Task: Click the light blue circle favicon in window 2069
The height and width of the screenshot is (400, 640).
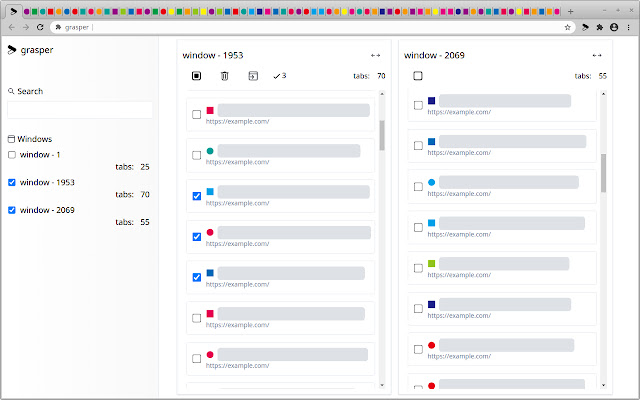Action: pyautogui.click(x=431, y=182)
